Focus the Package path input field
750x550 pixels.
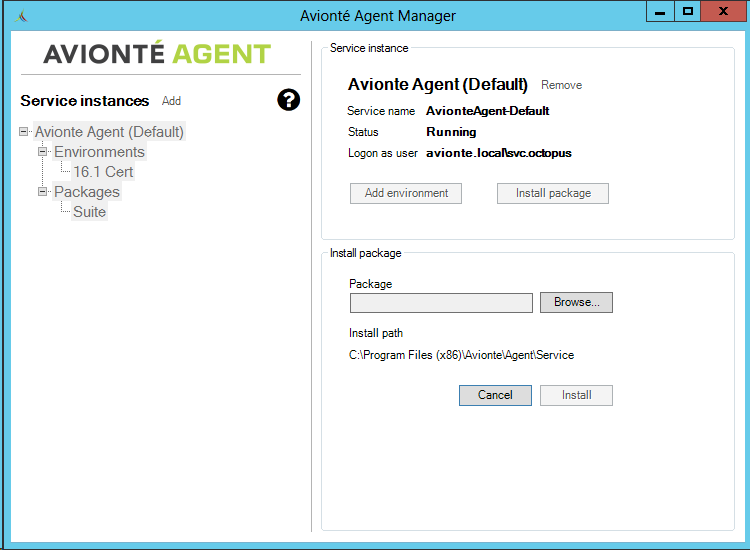(x=441, y=303)
